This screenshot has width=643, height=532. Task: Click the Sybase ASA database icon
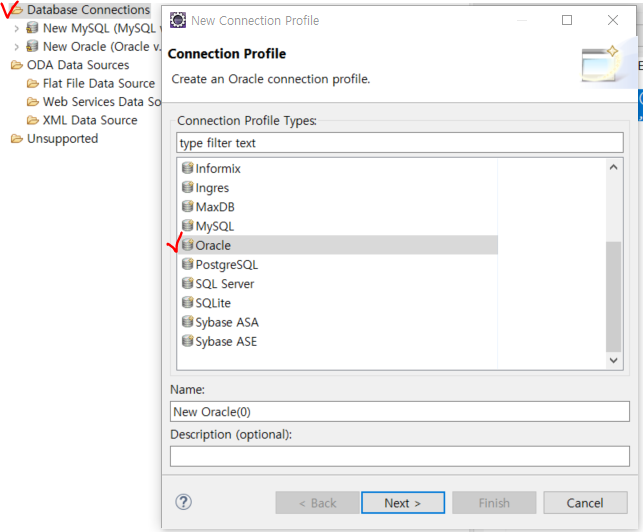coord(187,322)
